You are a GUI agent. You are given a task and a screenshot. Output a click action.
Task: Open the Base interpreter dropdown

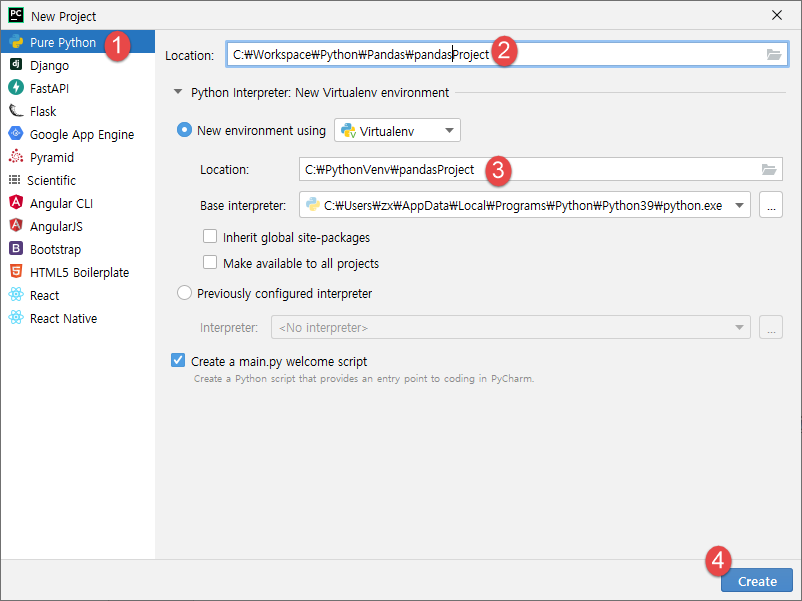click(x=525, y=205)
